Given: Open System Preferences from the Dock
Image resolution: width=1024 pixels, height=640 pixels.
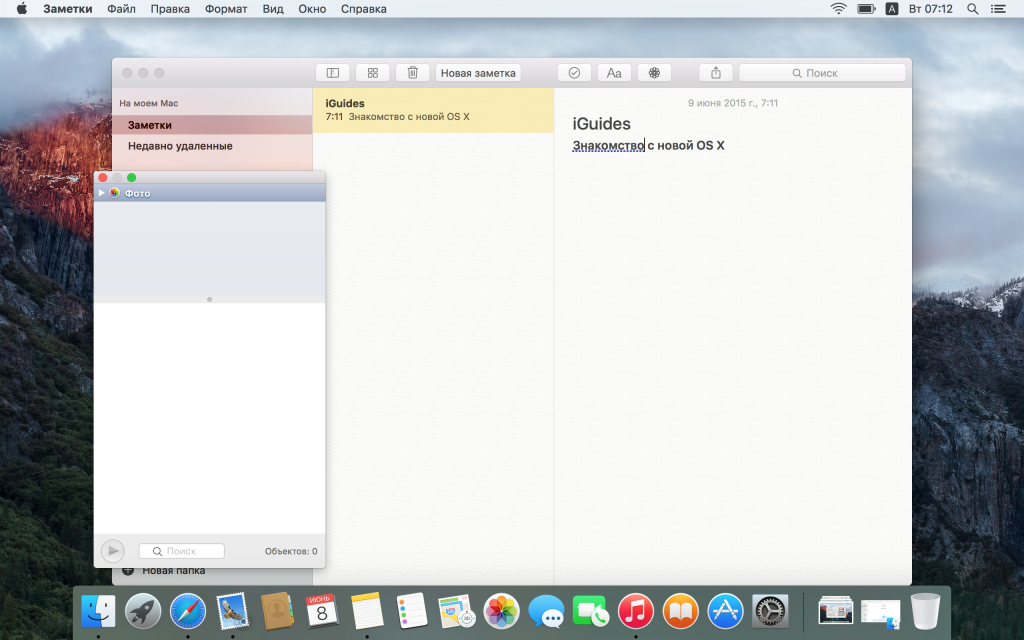Looking at the screenshot, I should coord(770,611).
